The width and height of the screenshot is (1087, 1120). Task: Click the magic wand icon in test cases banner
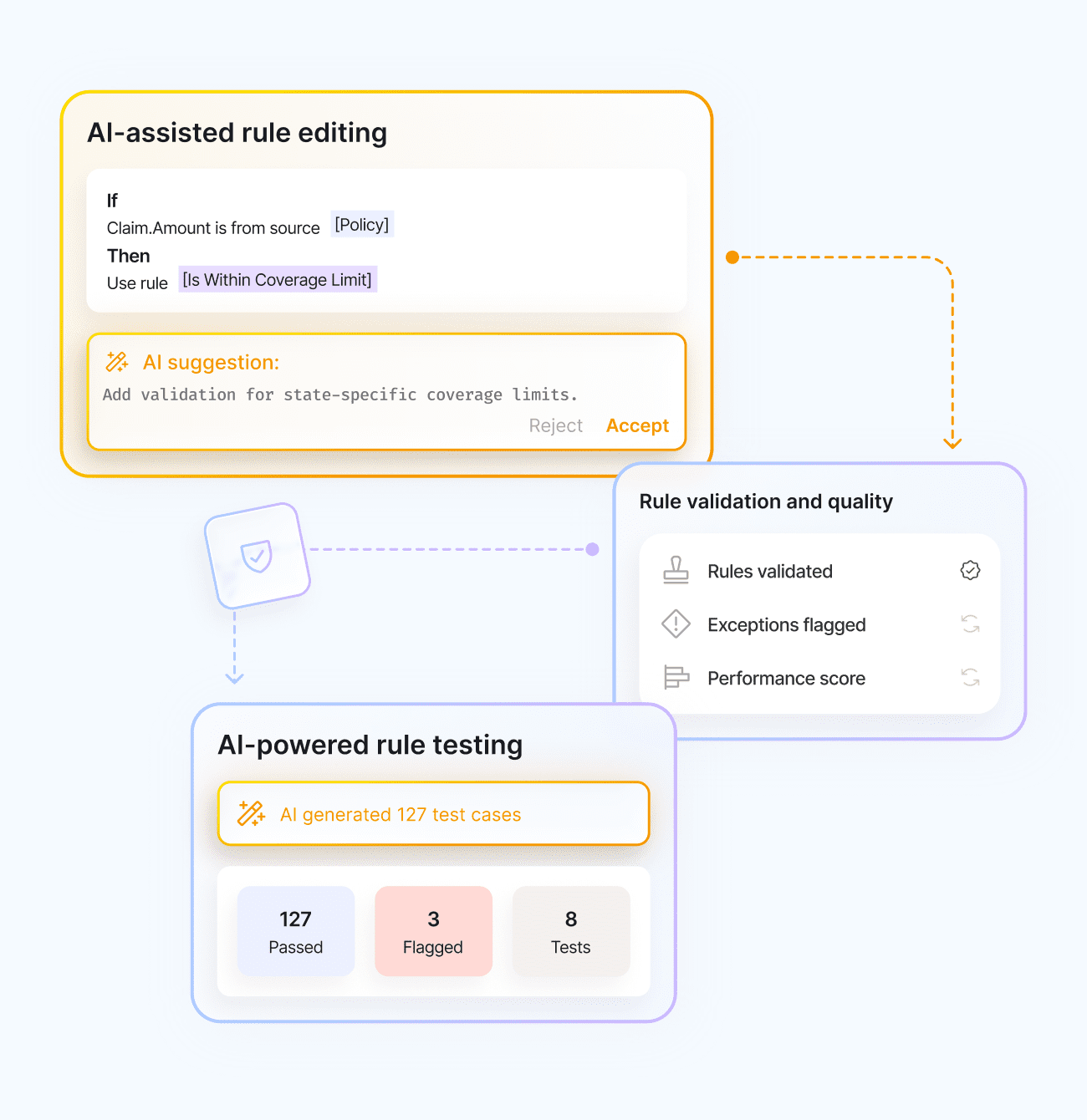pos(251,813)
